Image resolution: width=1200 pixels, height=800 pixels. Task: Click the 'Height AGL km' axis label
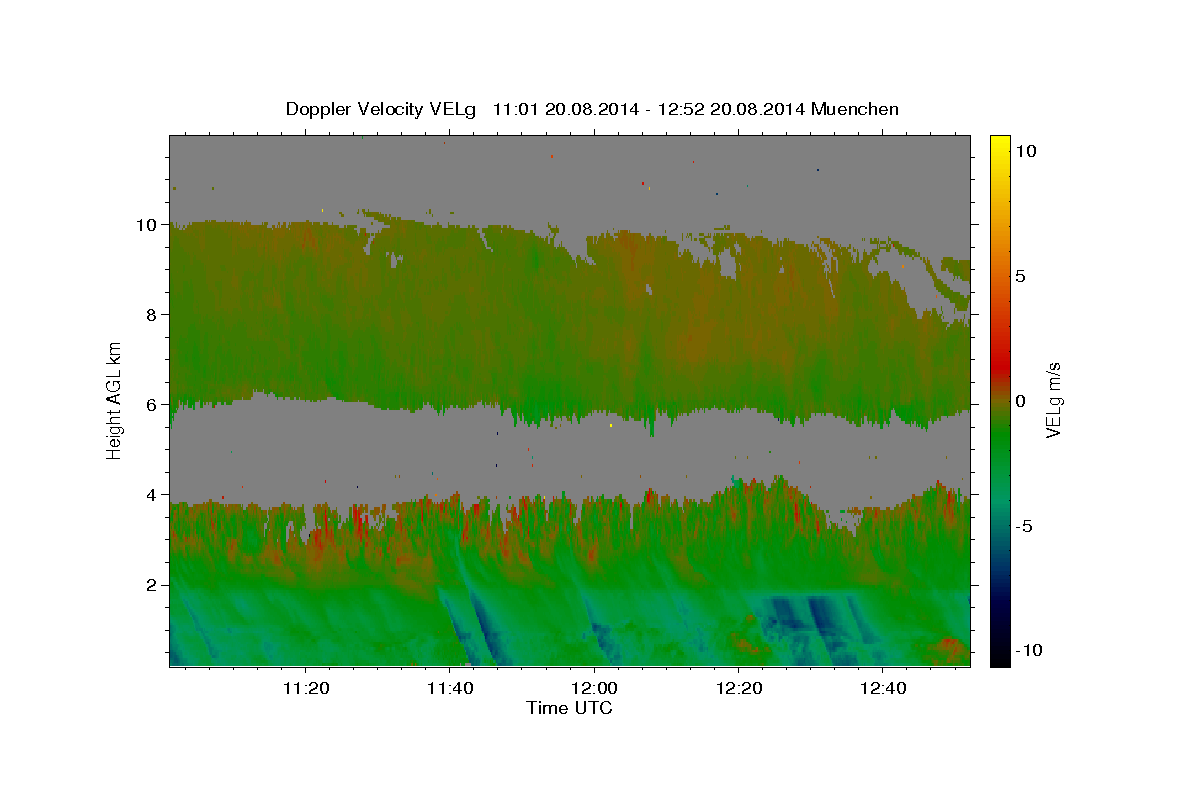click(115, 400)
